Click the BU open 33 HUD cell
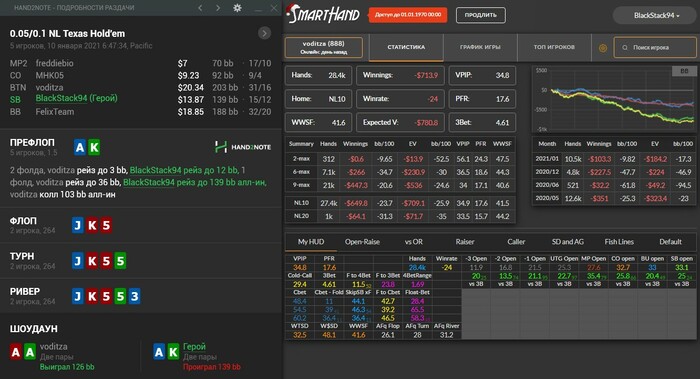 click(x=652, y=267)
